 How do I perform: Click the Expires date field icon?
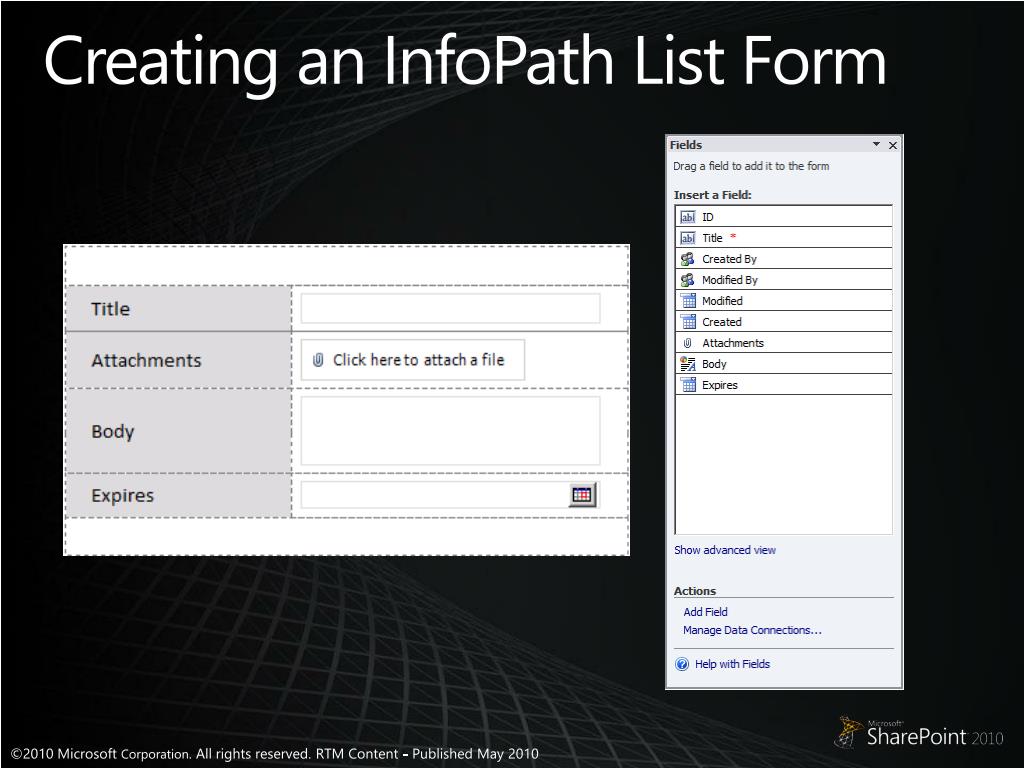[x=688, y=385]
